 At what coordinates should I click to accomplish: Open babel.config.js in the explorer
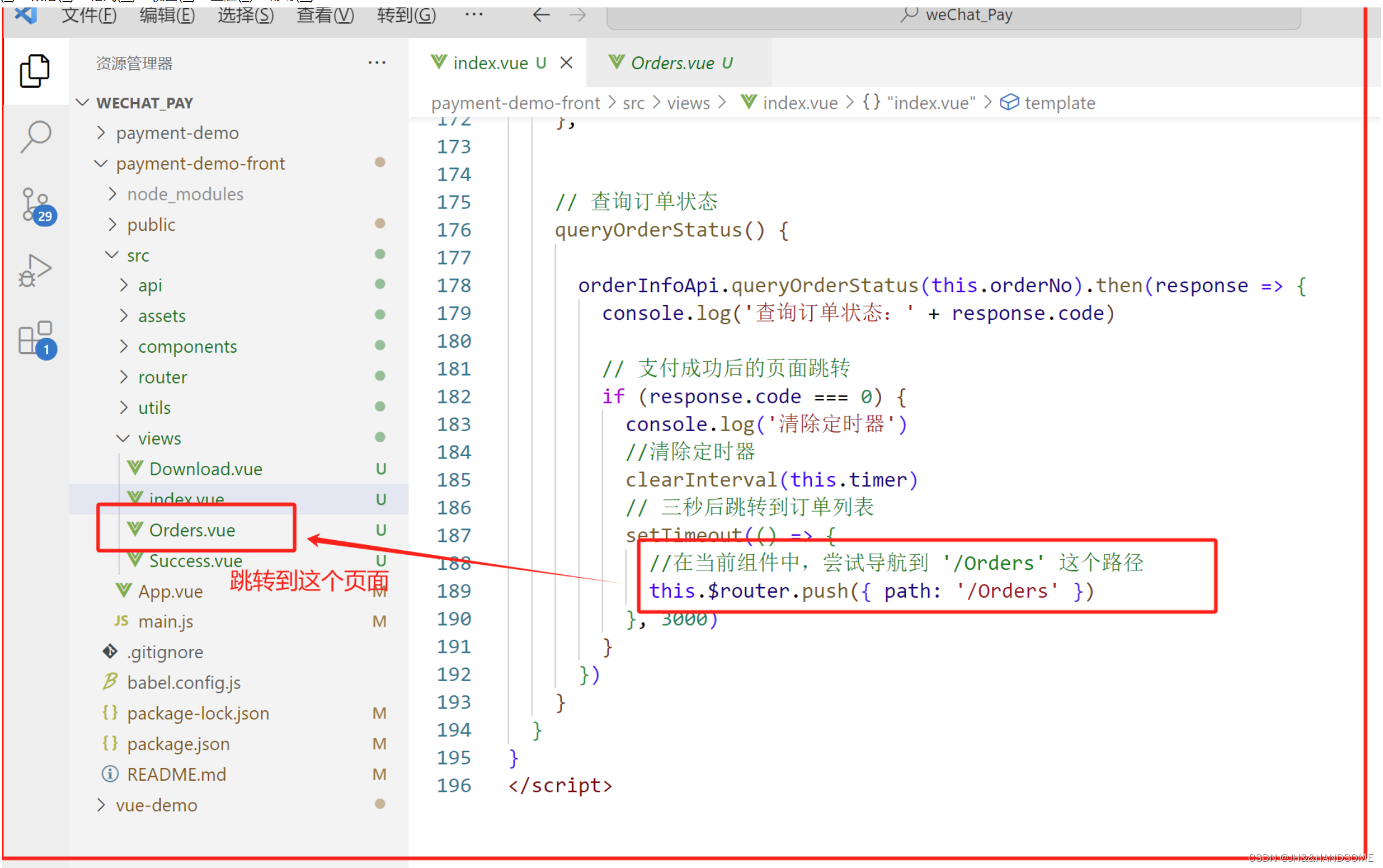click(238, 682)
